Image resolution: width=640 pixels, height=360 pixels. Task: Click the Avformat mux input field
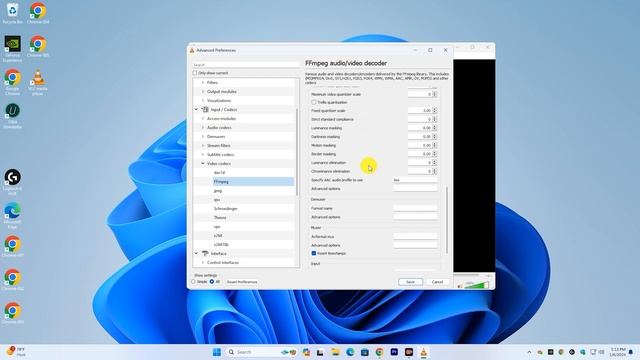point(416,236)
